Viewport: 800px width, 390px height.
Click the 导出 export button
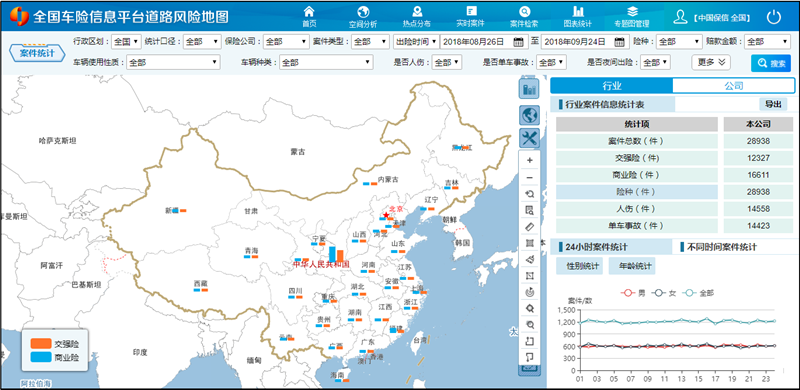773,104
